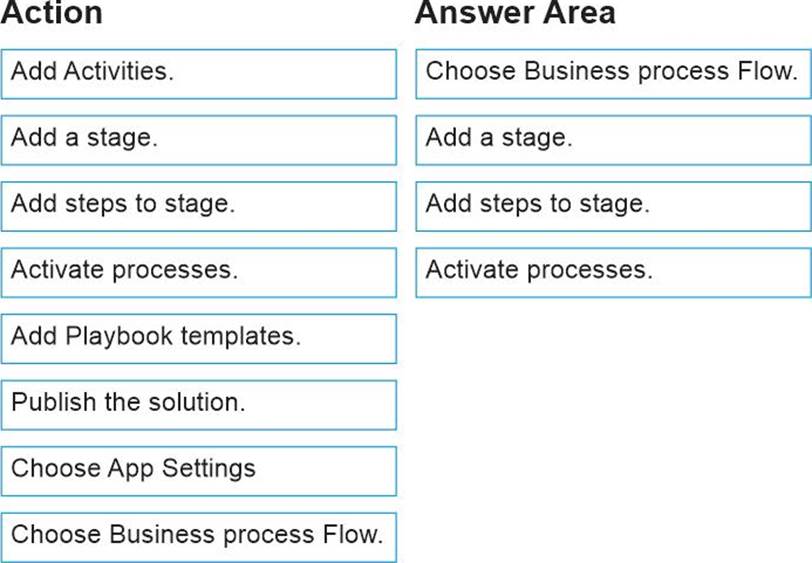
Task: Click Add a stage in Action list
Action: 198,140
